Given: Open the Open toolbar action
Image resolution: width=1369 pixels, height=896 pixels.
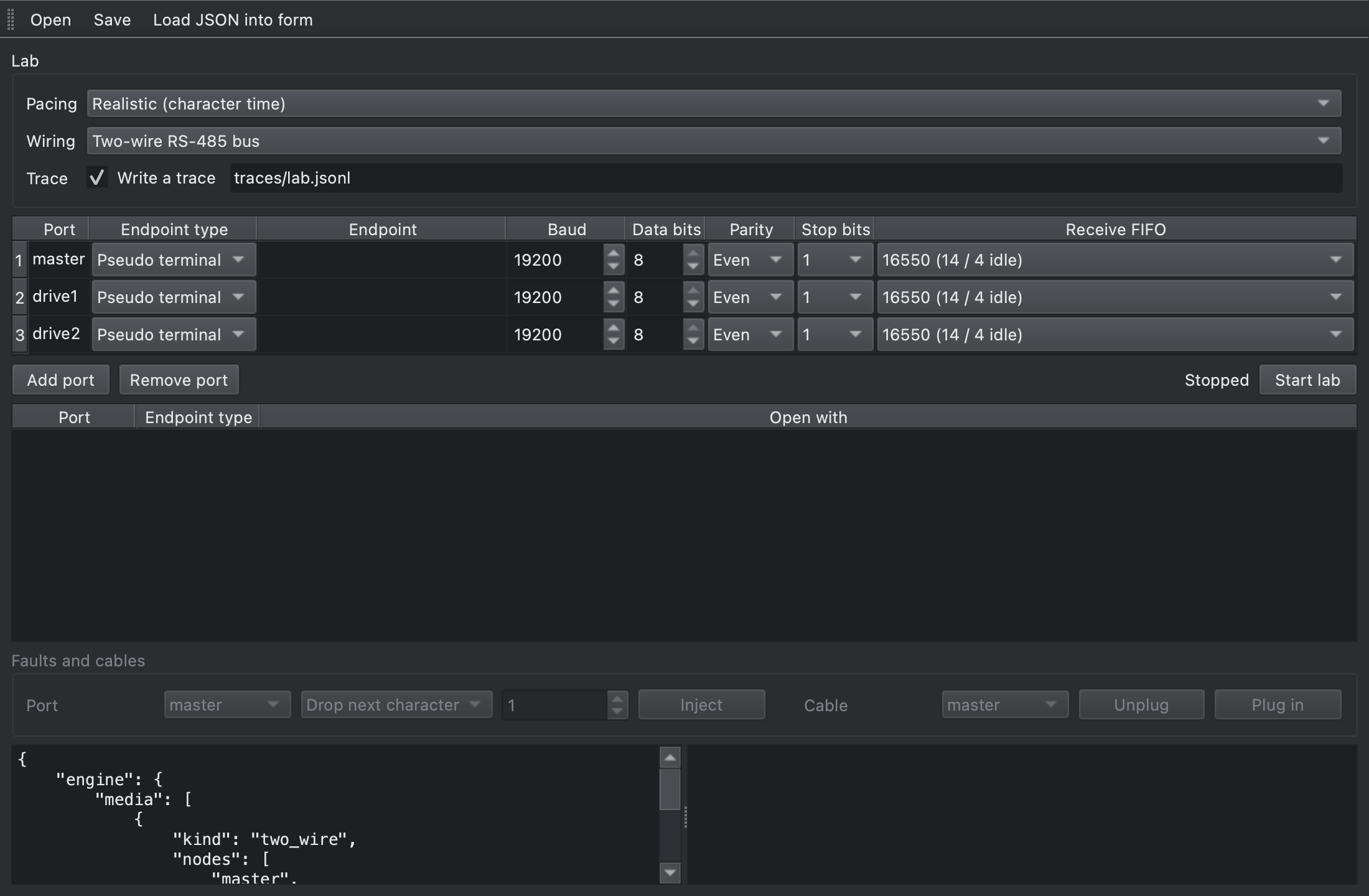Looking at the screenshot, I should point(50,20).
